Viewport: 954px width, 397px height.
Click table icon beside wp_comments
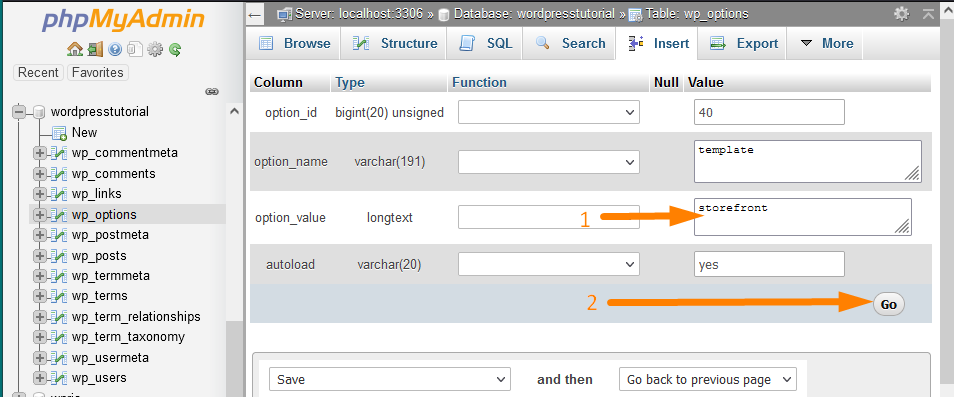pyautogui.click(x=59, y=174)
